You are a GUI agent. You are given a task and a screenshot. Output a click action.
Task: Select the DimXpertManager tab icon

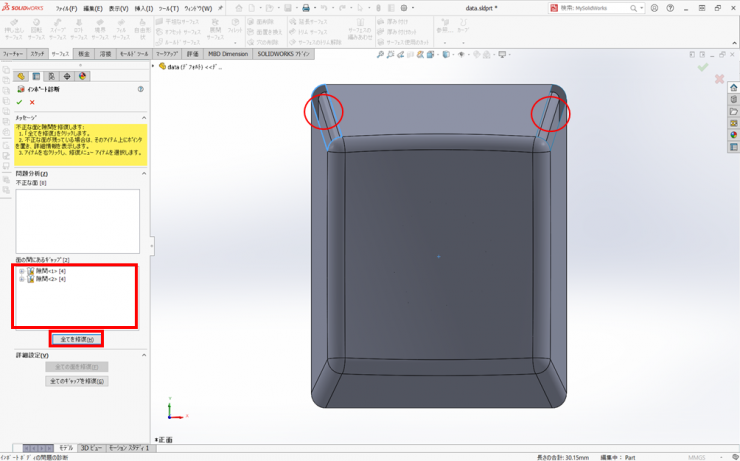[x=67, y=75]
